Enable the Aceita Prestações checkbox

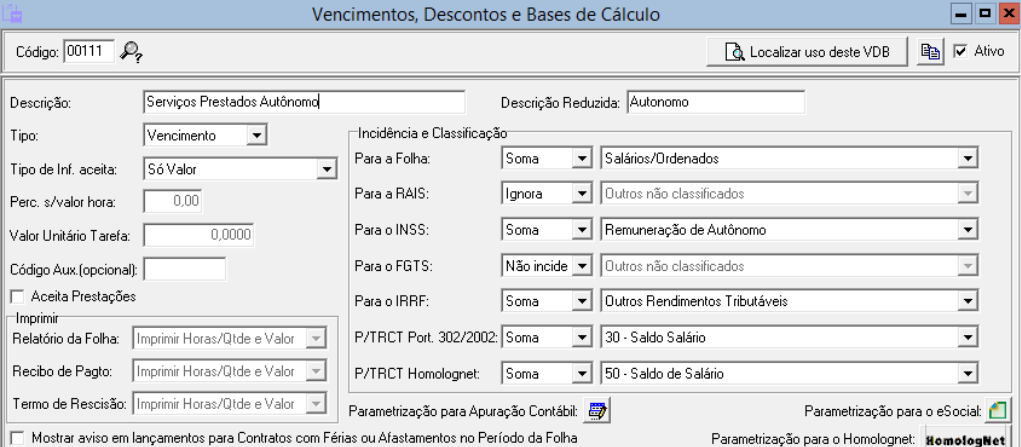coord(16,295)
